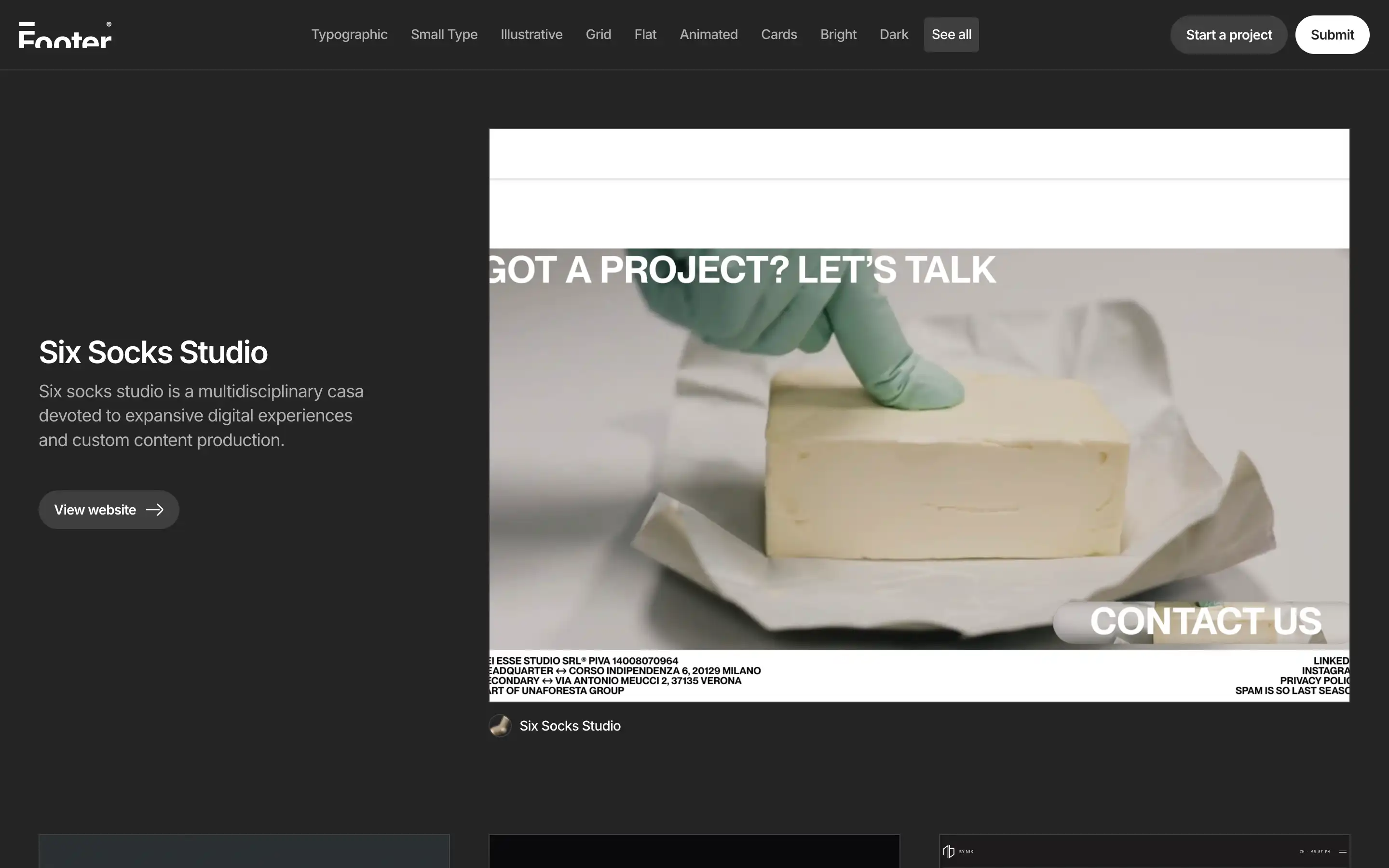Click the NIK logo in the bottom-right thumbnail
Image resolution: width=1389 pixels, height=868 pixels.
948,851
